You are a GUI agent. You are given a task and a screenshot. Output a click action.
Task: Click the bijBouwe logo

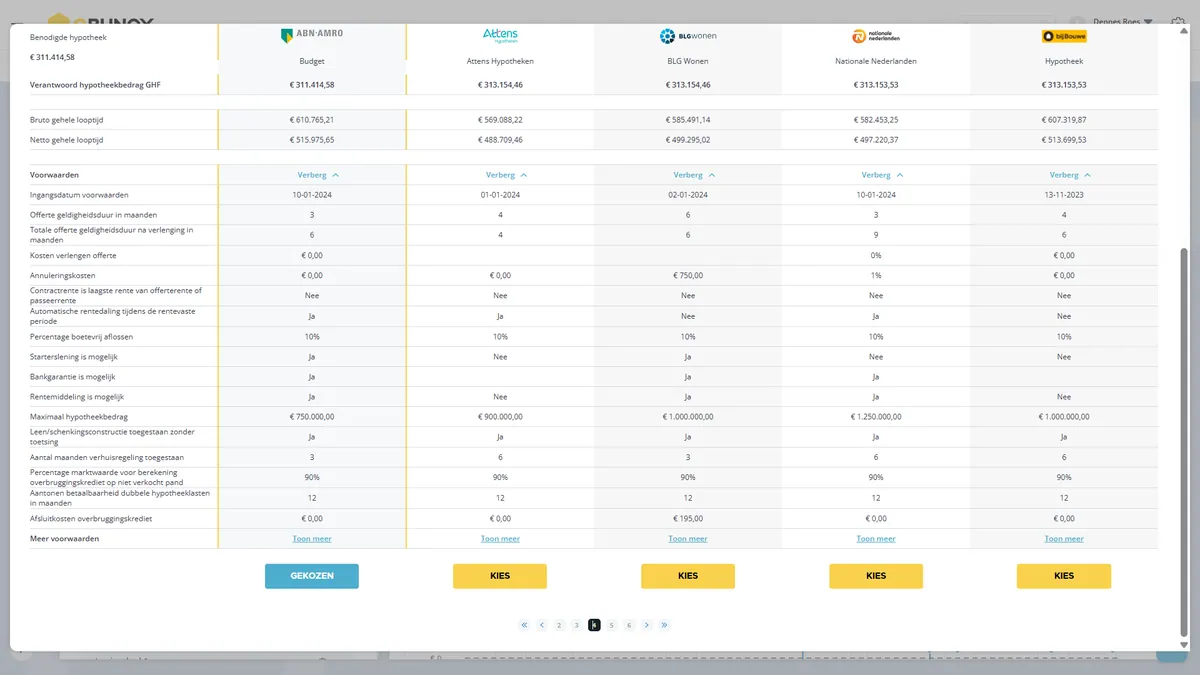click(x=1064, y=36)
